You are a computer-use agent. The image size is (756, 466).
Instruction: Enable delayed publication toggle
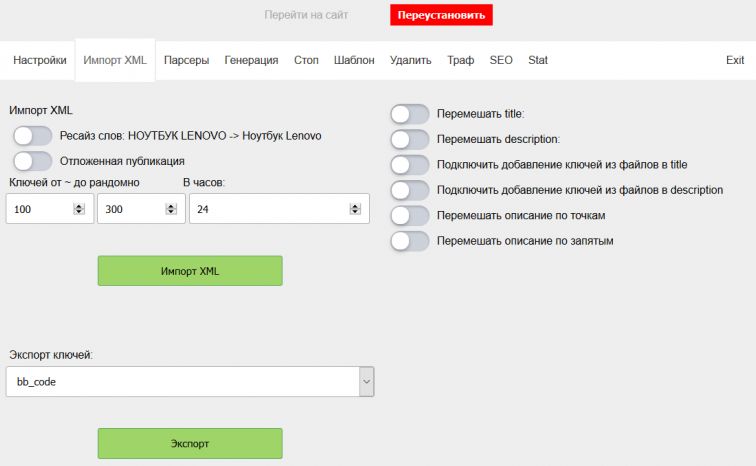point(32,161)
